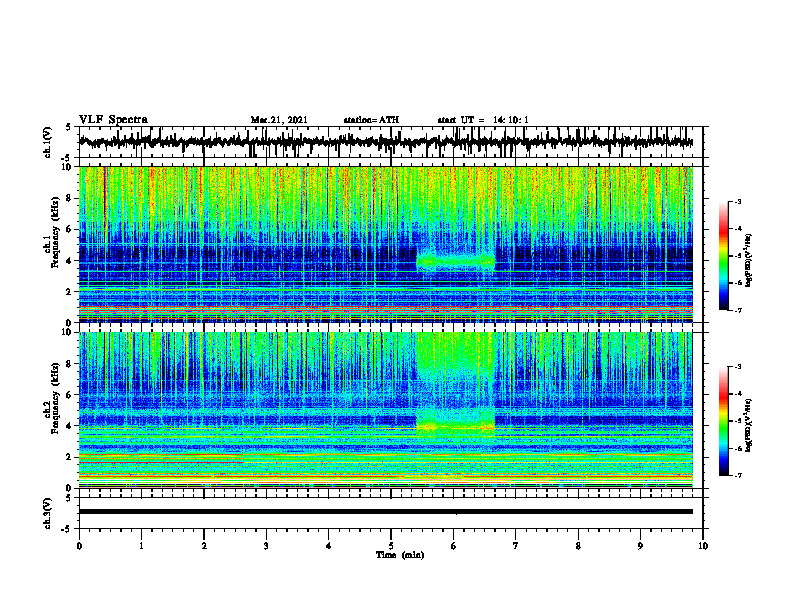Click the "6" kHz tick on ch.2 frequency axis
This screenshot has height=612, width=792.
[70, 395]
